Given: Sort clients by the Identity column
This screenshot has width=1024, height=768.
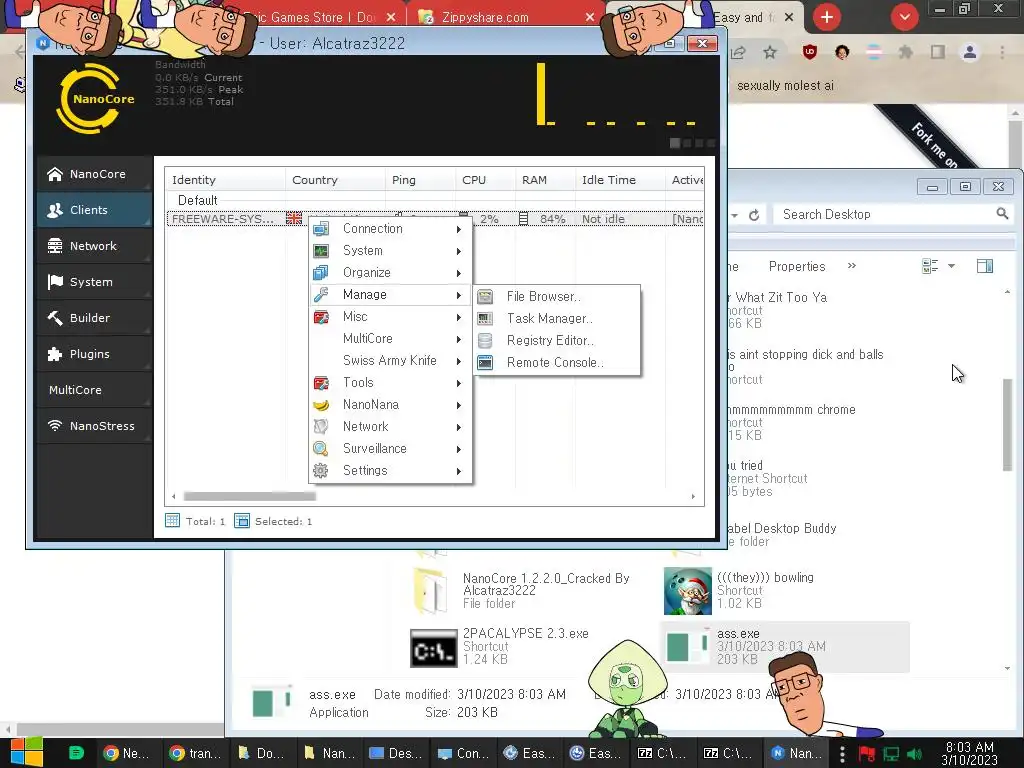Looking at the screenshot, I should (225, 180).
